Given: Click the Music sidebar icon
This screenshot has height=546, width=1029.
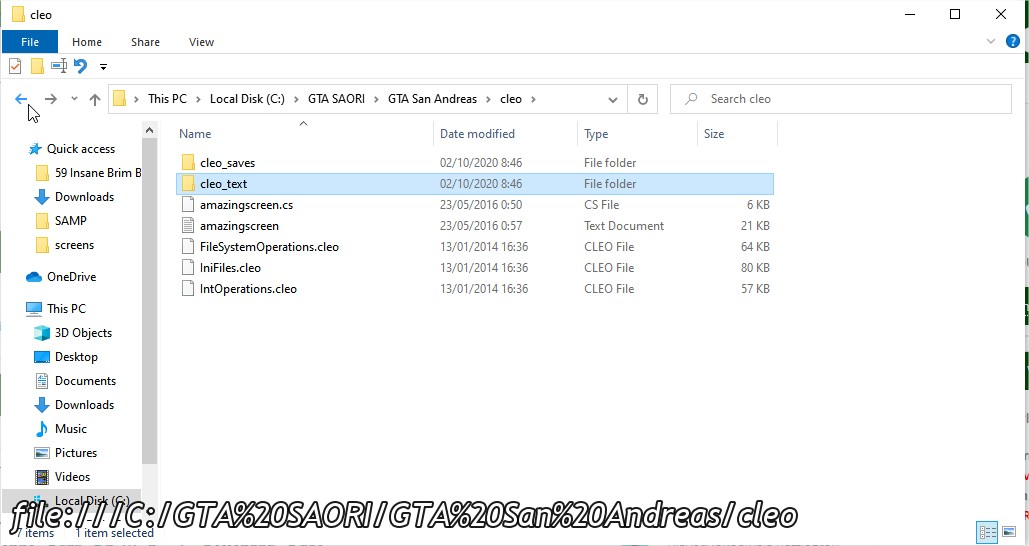Looking at the screenshot, I should [x=42, y=429].
